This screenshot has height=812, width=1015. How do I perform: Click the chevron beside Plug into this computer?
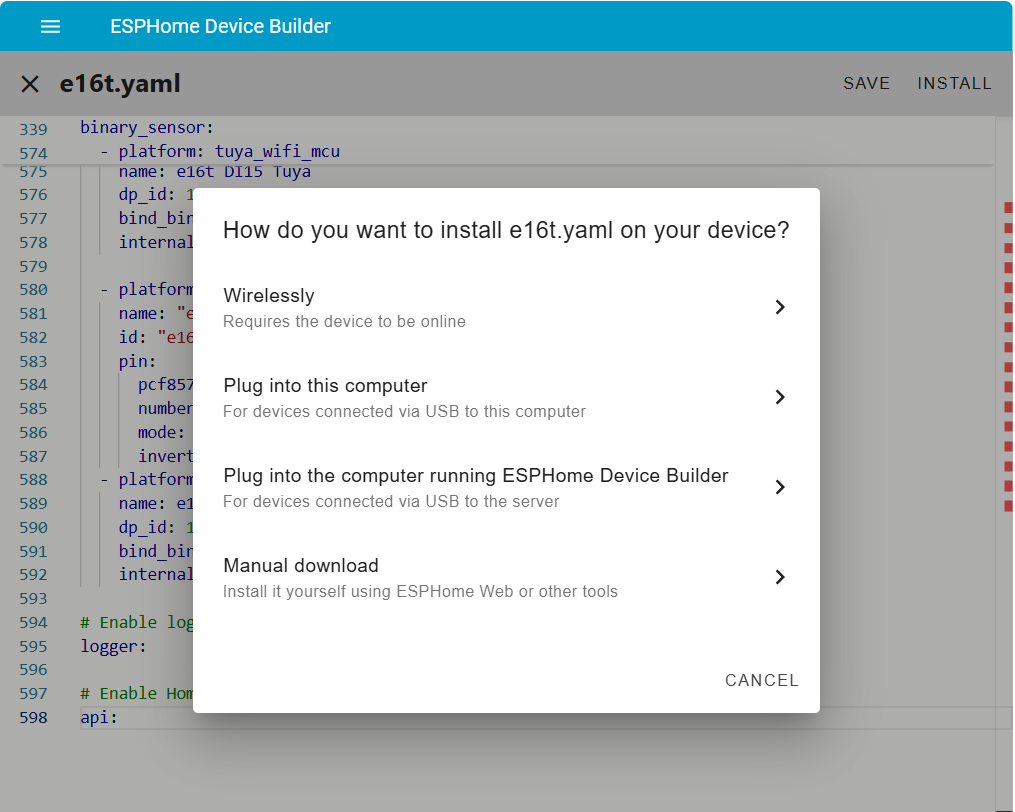tap(780, 397)
